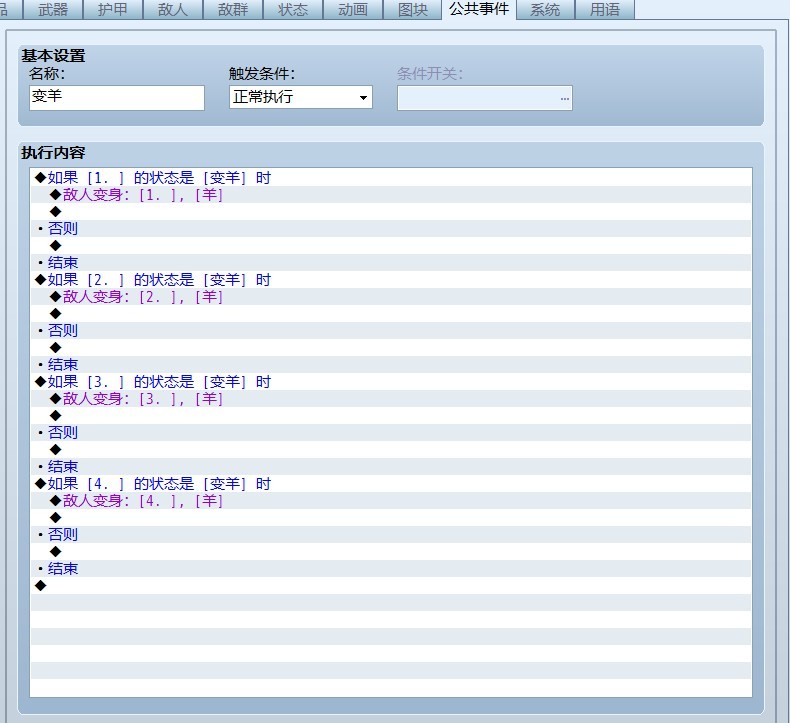
Task: Select the last empty ◆ line after final 结束
Action: pos(391,585)
